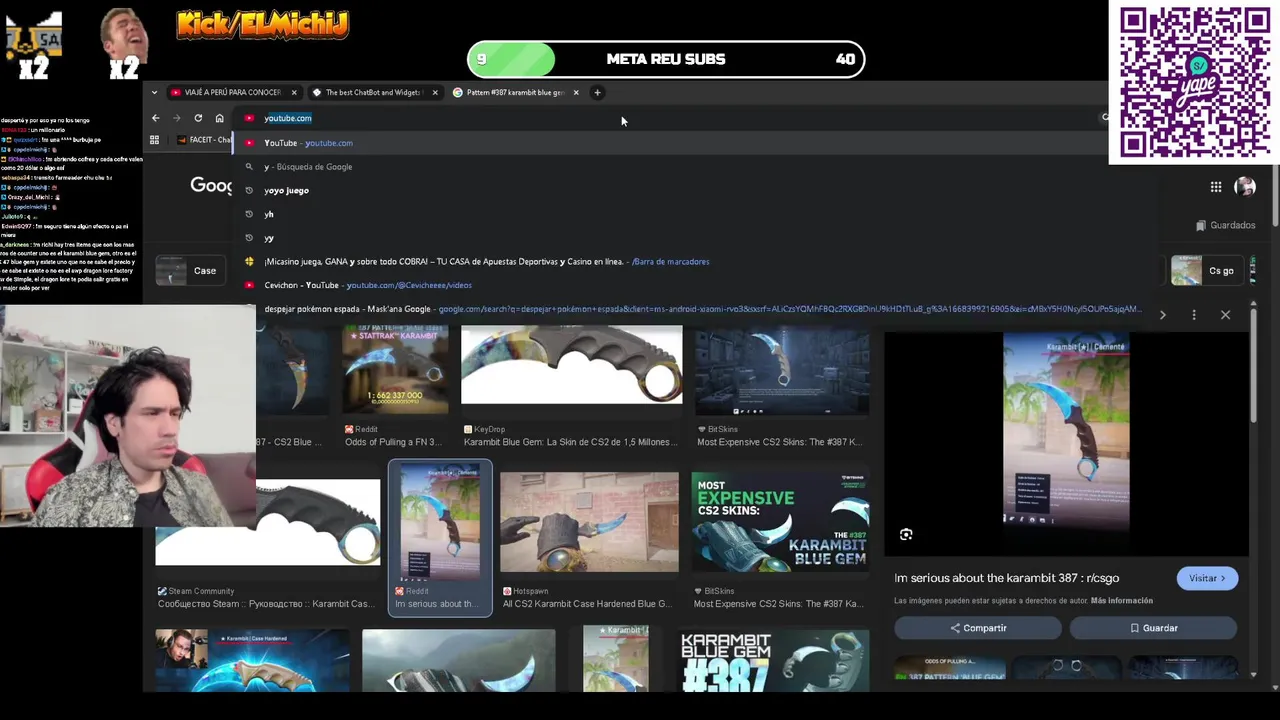
Task: Click the Guardar save button
Action: (1153, 628)
